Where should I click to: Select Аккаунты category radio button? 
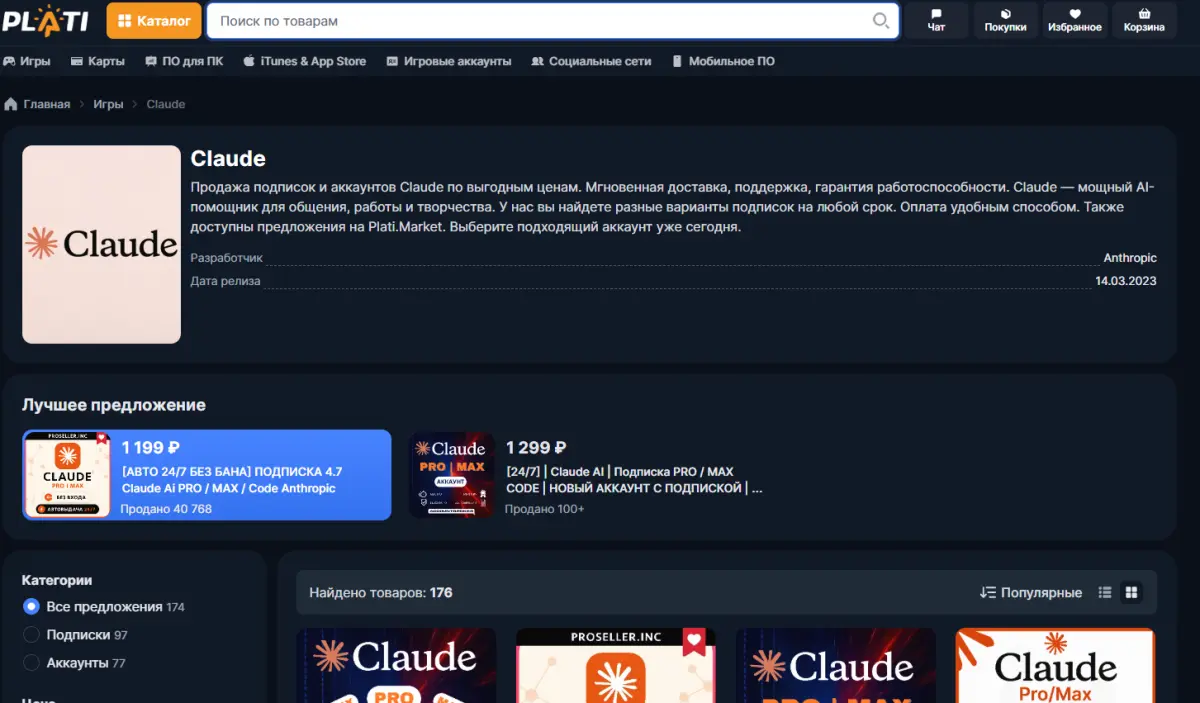[31, 662]
